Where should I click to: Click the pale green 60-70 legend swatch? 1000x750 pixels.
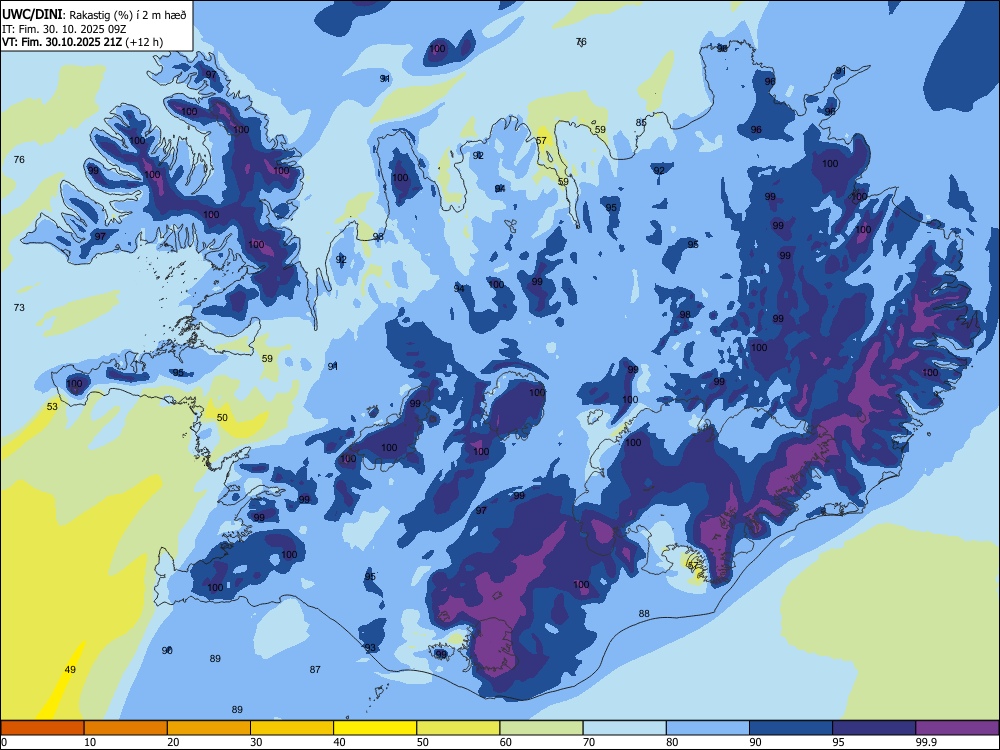[x=541, y=728]
